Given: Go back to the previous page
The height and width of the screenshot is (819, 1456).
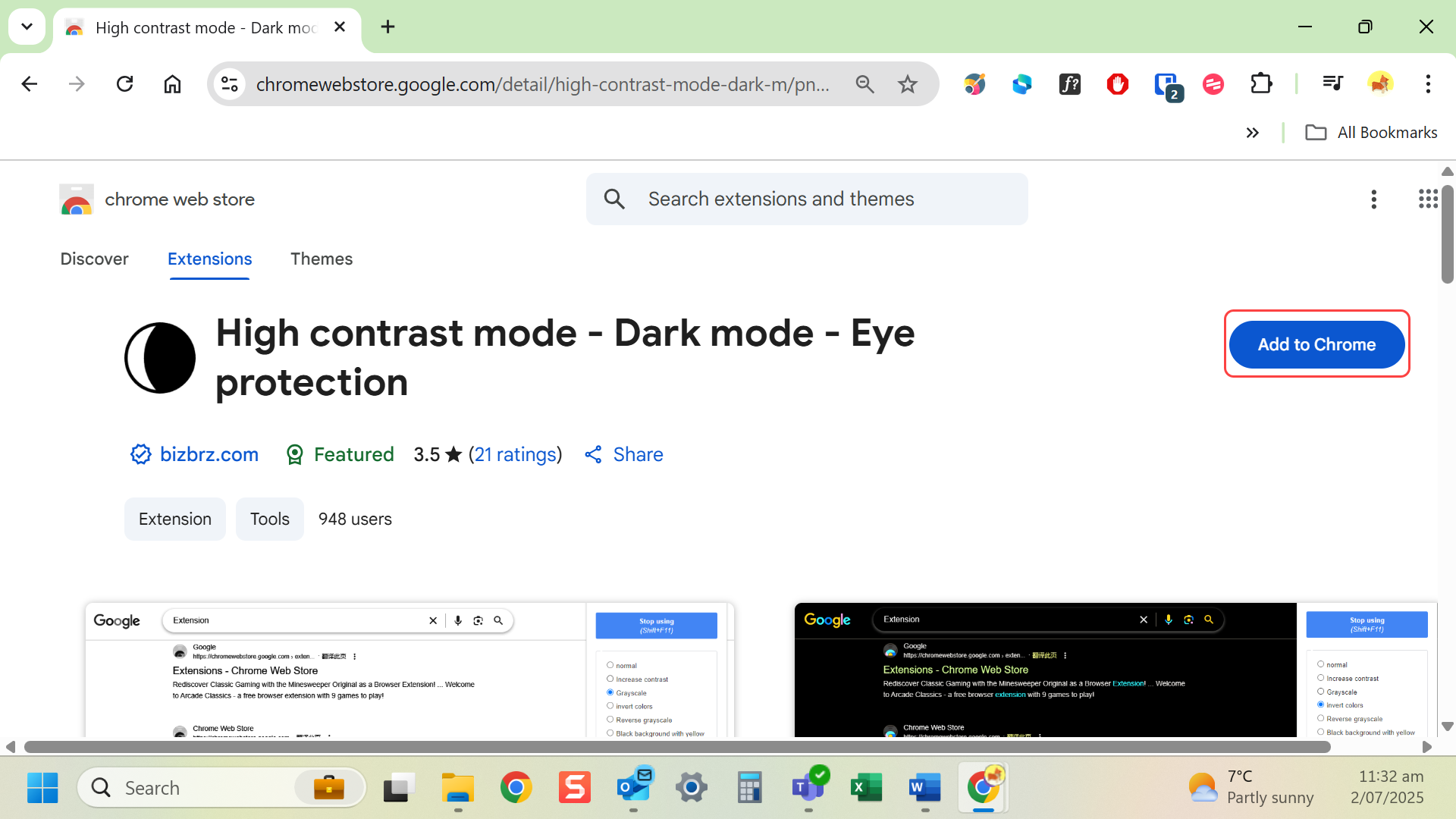Looking at the screenshot, I should click(29, 84).
